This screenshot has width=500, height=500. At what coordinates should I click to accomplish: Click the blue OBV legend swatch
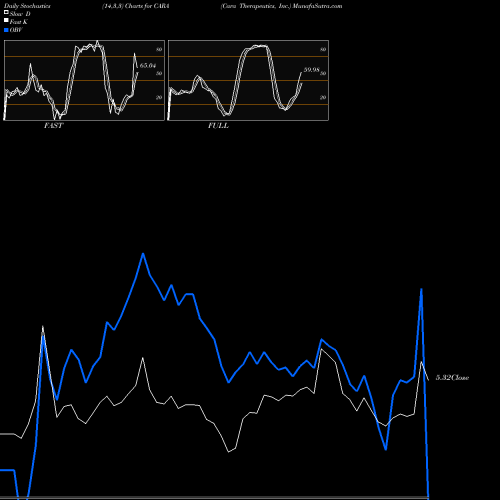pyautogui.click(x=6, y=30)
